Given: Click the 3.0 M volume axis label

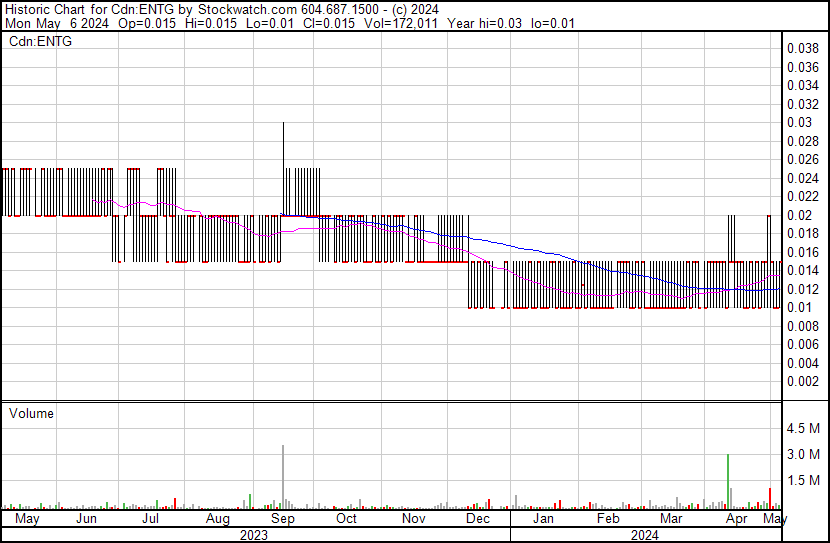Looking at the screenshot, I should click(x=805, y=454).
